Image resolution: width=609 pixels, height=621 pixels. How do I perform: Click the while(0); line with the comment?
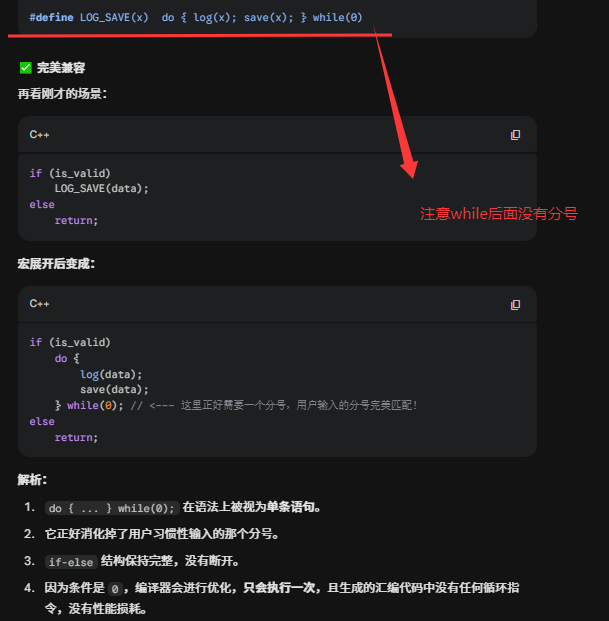pos(236,405)
